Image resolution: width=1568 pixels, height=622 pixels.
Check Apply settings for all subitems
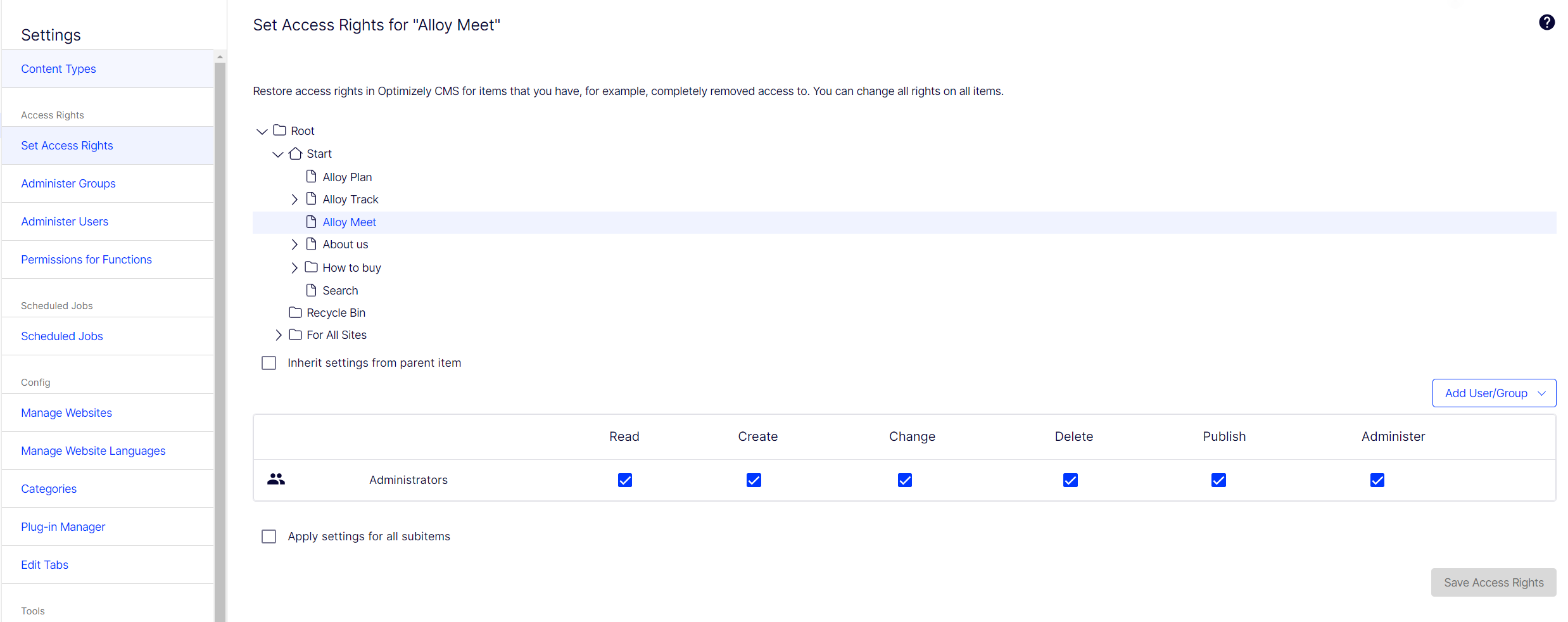(269, 536)
